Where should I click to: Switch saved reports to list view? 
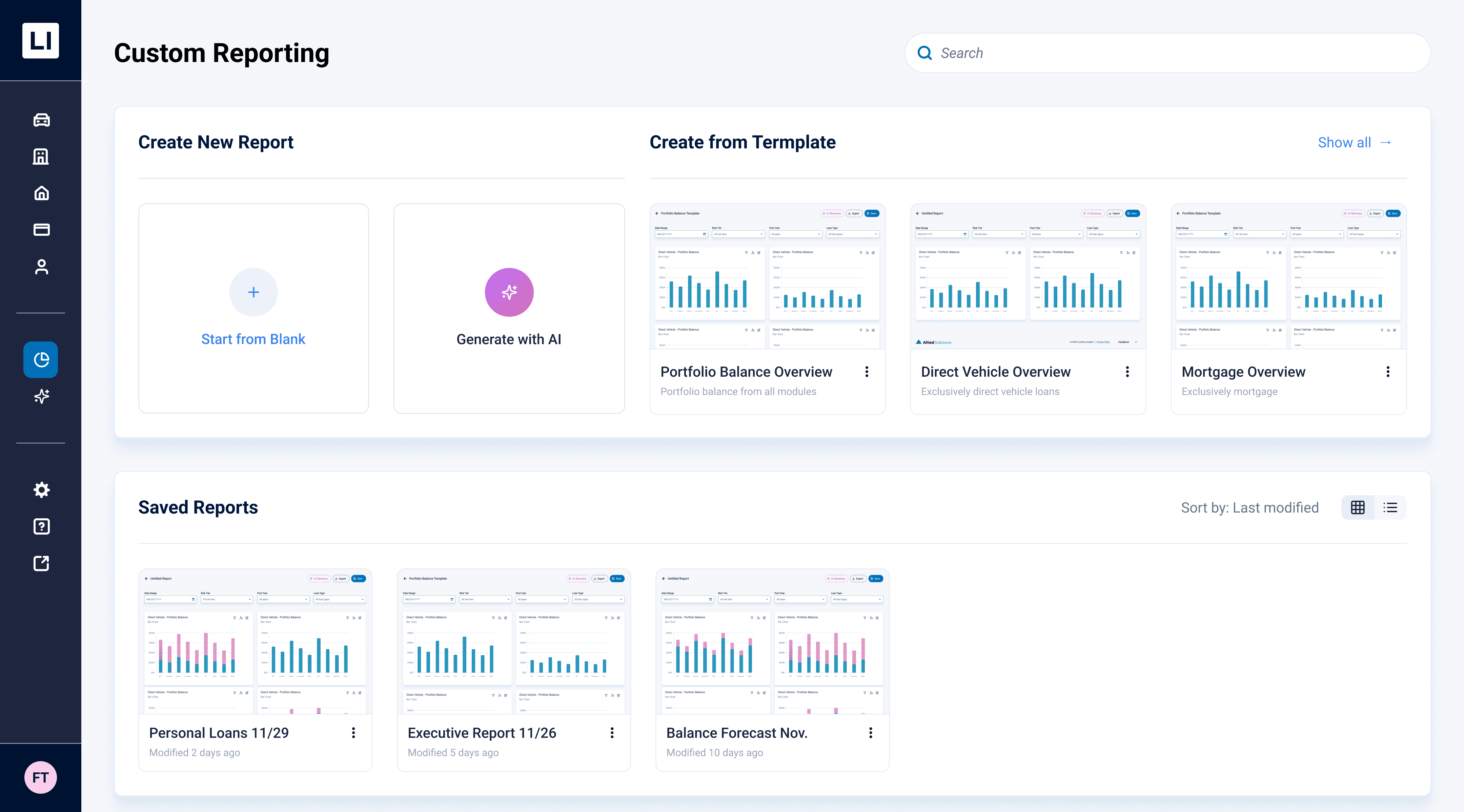[1390, 507]
